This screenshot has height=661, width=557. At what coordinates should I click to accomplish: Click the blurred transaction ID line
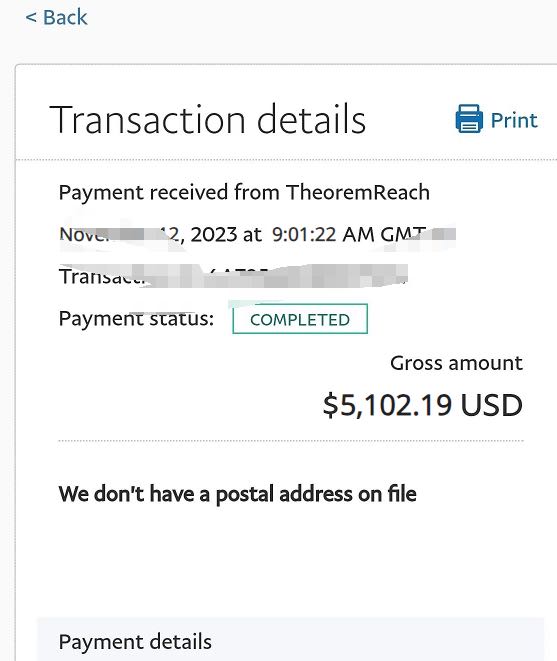[x=233, y=276]
